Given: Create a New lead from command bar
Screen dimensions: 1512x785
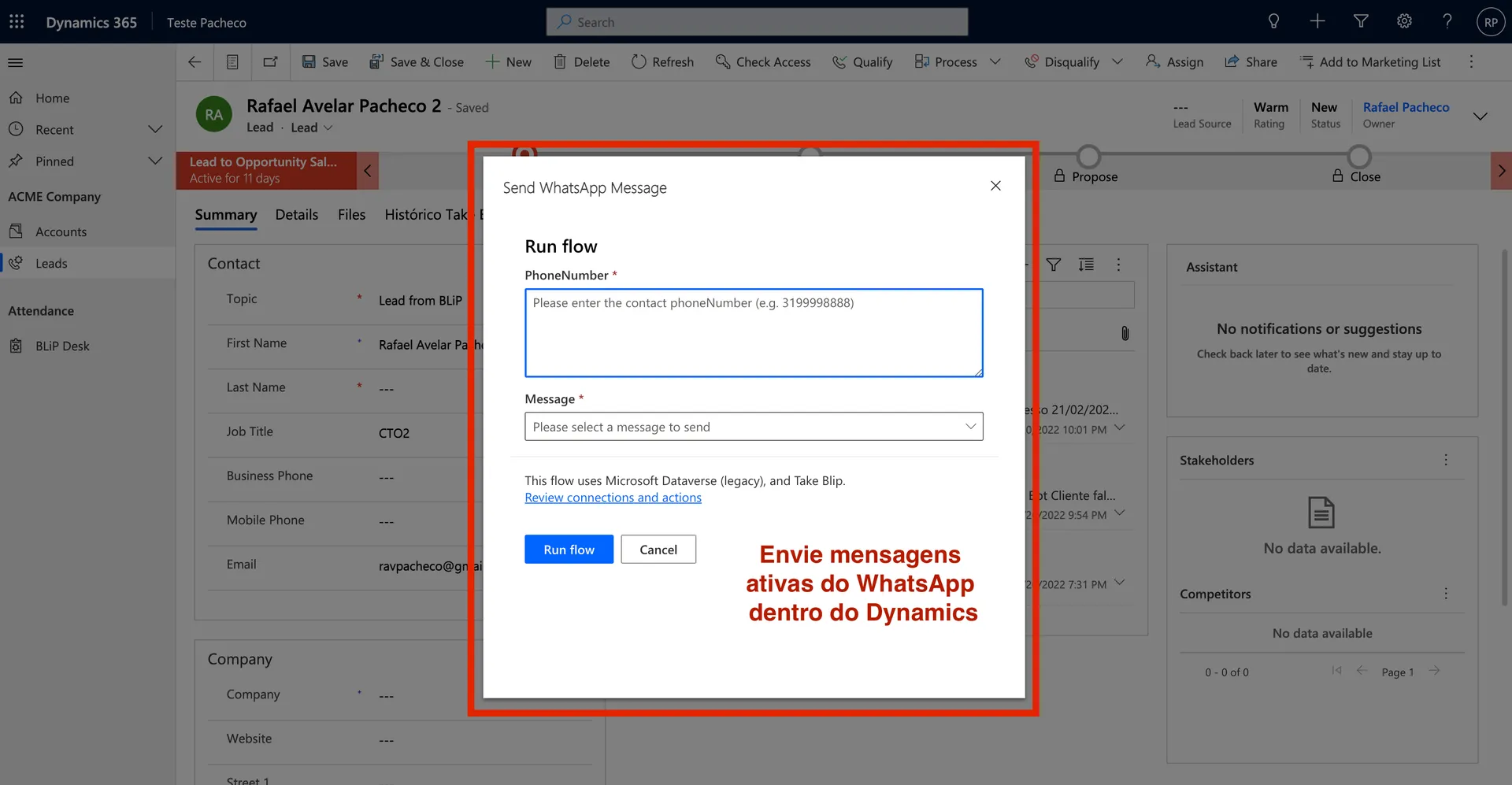Looking at the screenshot, I should pos(509,62).
